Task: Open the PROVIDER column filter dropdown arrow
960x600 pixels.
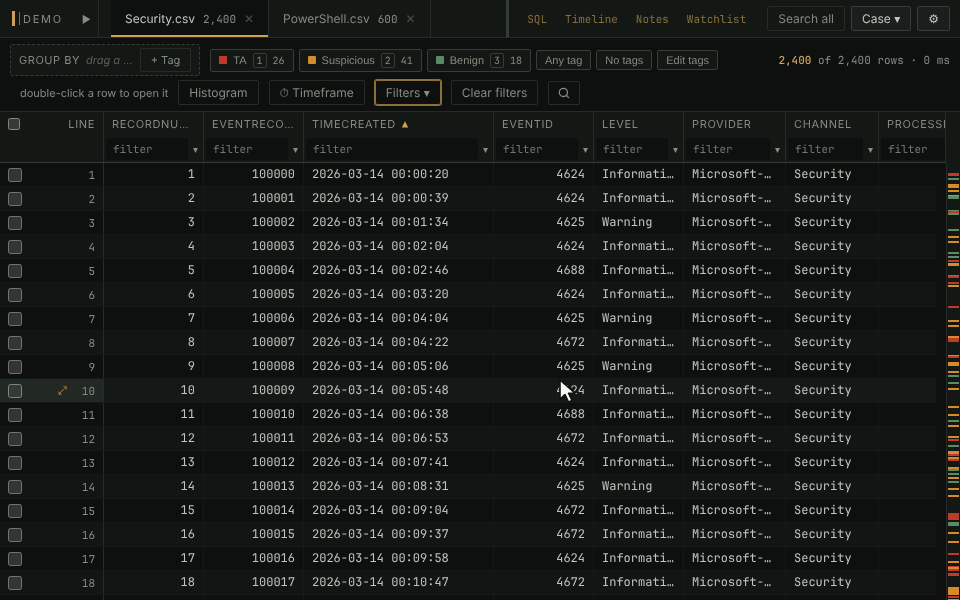Action: (x=778, y=149)
